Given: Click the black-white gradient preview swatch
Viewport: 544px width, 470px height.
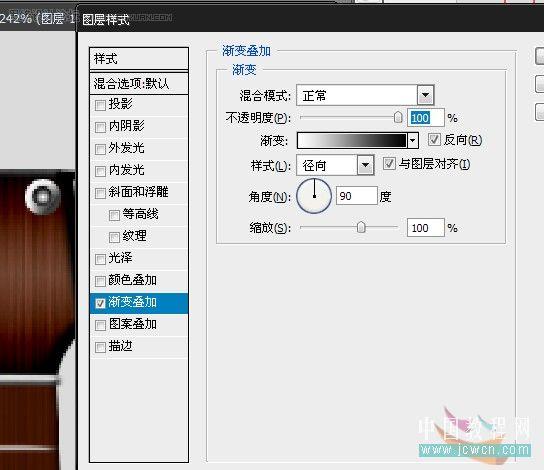Looking at the screenshot, I should click(352, 140).
